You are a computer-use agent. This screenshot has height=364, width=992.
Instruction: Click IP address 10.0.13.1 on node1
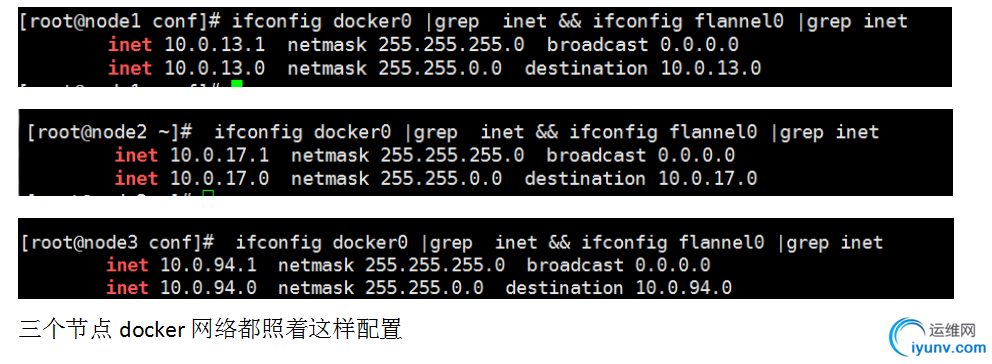pos(214,45)
